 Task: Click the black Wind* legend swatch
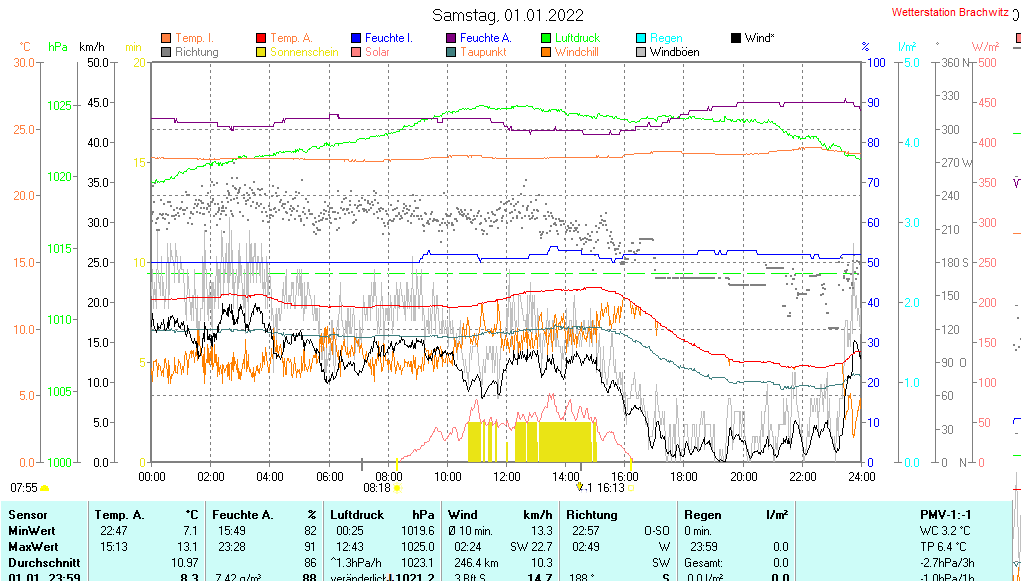736,38
